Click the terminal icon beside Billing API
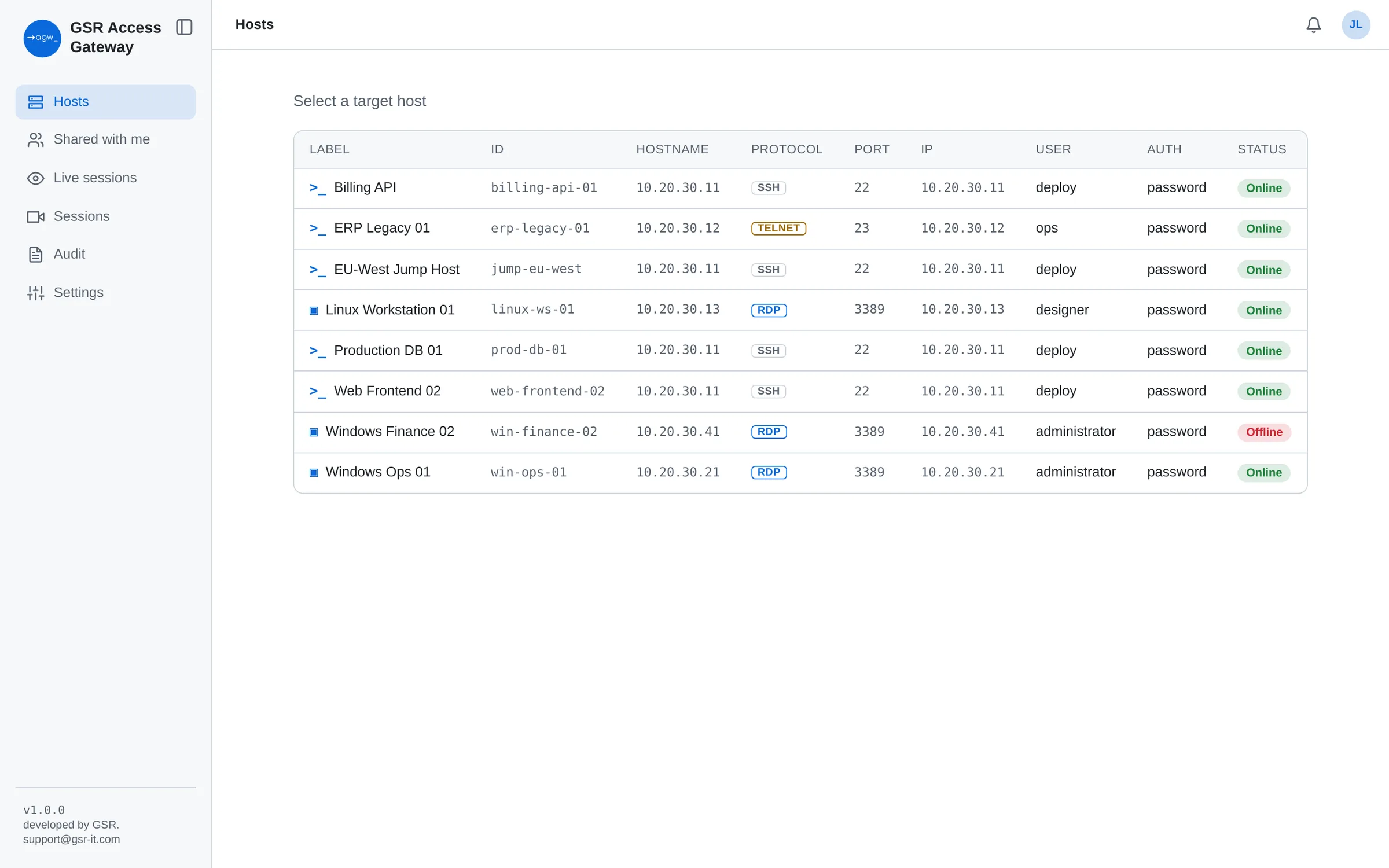 [318, 188]
